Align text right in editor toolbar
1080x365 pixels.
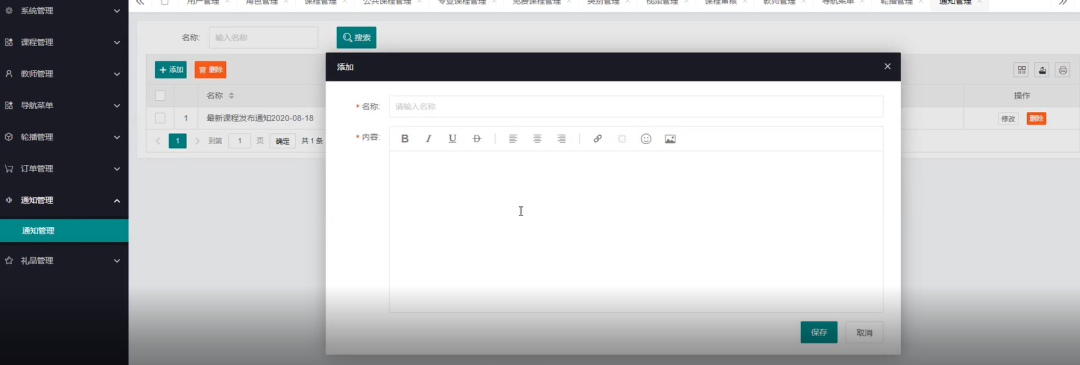click(x=561, y=138)
